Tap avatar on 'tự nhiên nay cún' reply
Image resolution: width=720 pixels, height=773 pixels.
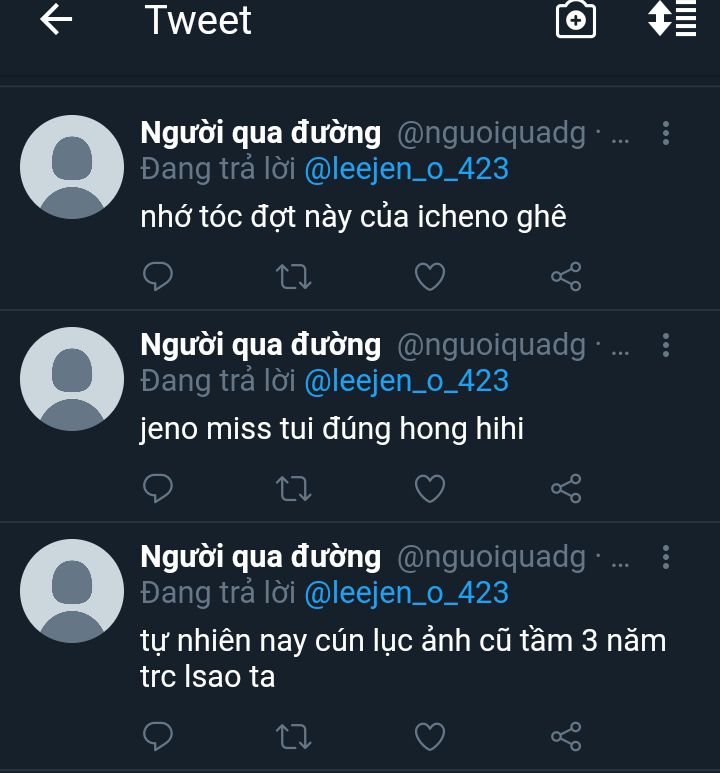click(72, 591)
